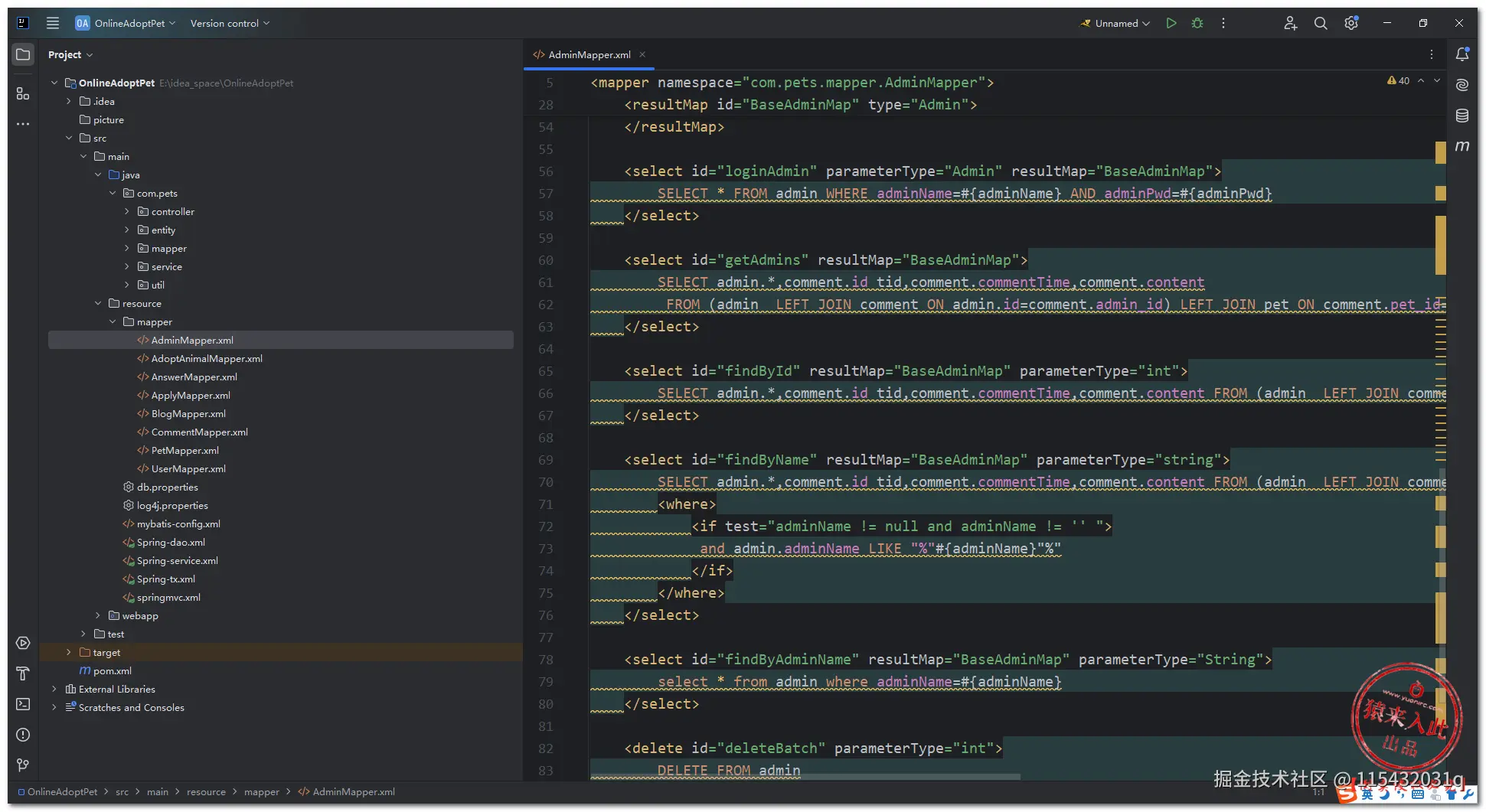Image resolution: width=1486 pixels, height=812 pixels.
Task: Expand the webapp folder
Action: 98,615
